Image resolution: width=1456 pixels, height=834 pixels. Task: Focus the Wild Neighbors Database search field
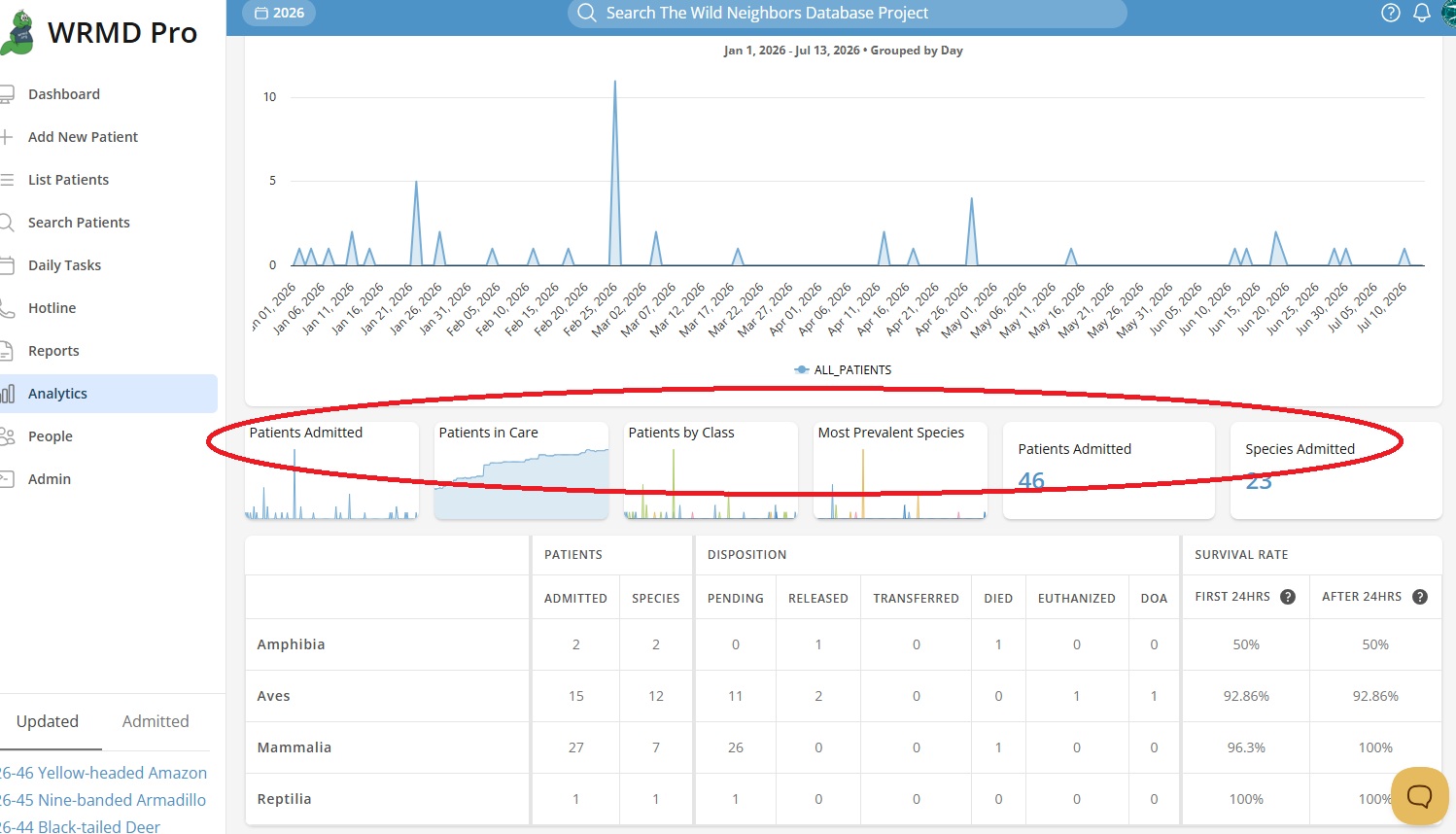[x=848, y=13]
